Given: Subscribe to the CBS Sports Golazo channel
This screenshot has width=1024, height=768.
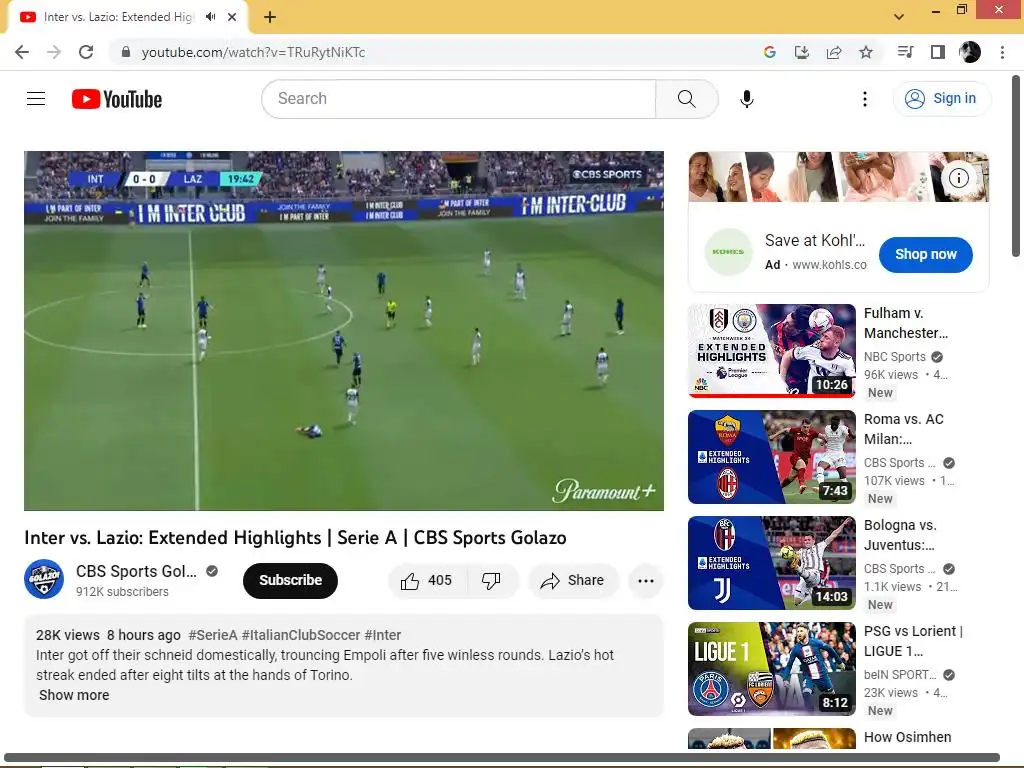Looking at the screenshot, I should [x=290, y=580].
